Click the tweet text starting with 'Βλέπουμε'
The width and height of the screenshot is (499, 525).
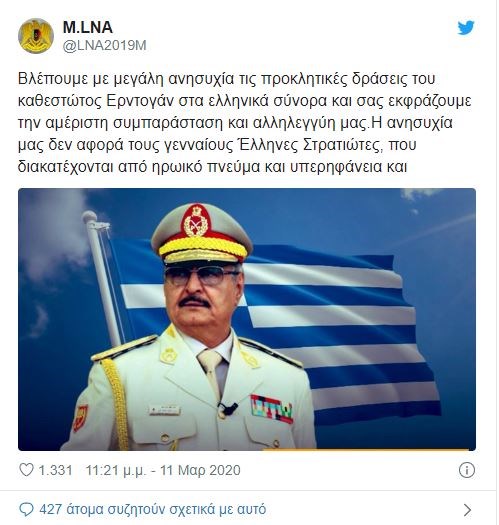pos(244,123)
